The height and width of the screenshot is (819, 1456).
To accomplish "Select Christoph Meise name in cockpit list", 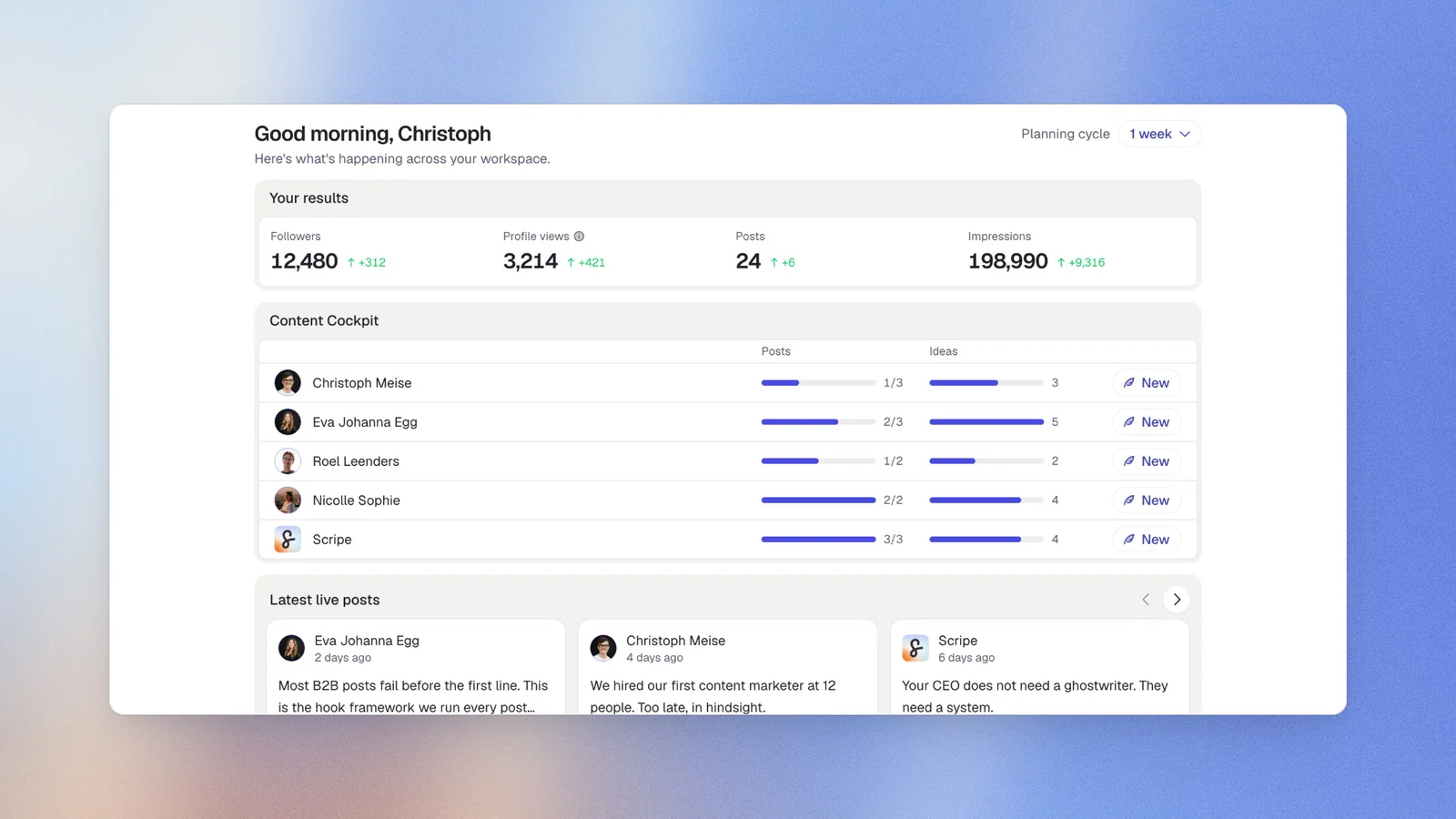I will (362, 383).
